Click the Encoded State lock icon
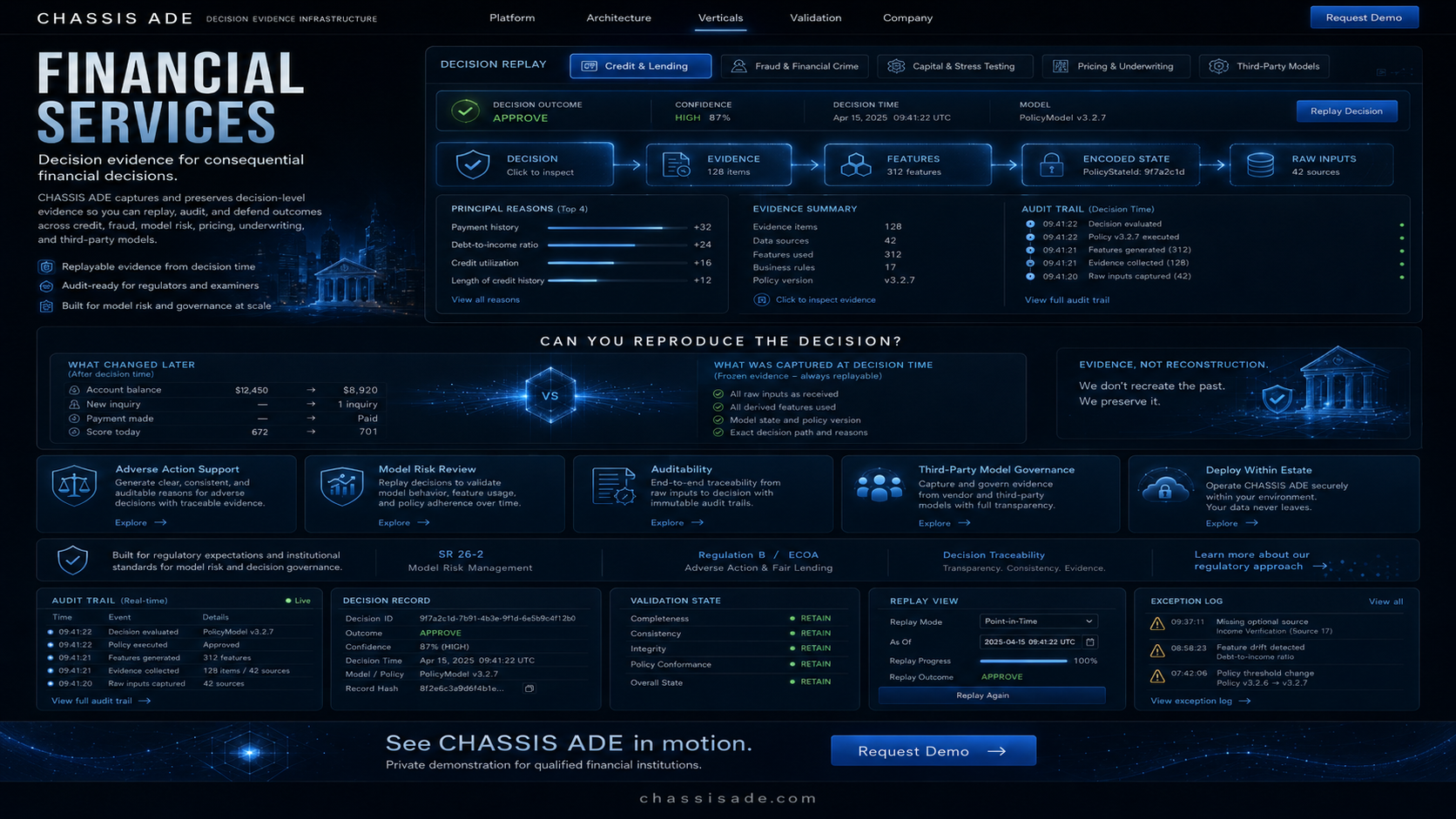 coord(1051,164)
